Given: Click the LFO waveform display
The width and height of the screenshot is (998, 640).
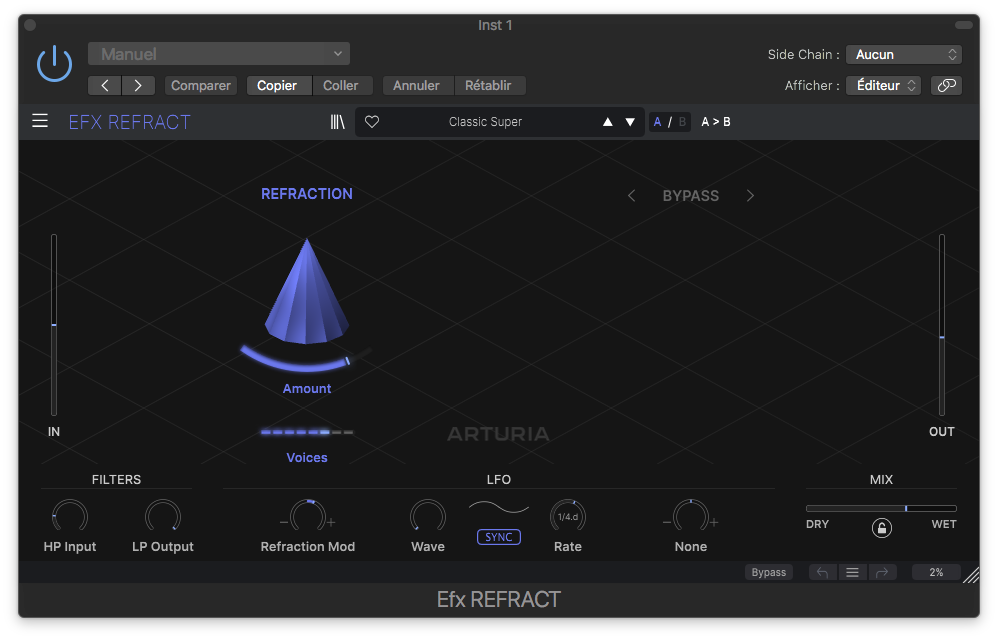Looking at the screenshot, I should click(499, 508).
